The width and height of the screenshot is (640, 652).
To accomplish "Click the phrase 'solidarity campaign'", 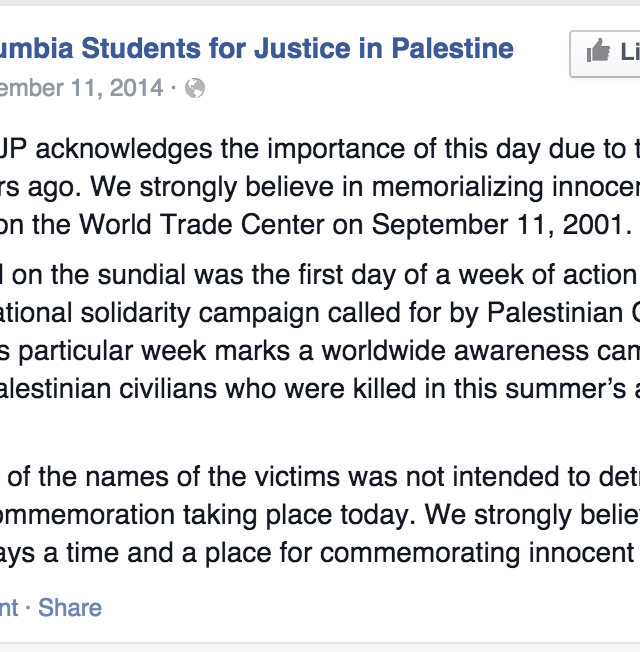I will click(200, 313).
